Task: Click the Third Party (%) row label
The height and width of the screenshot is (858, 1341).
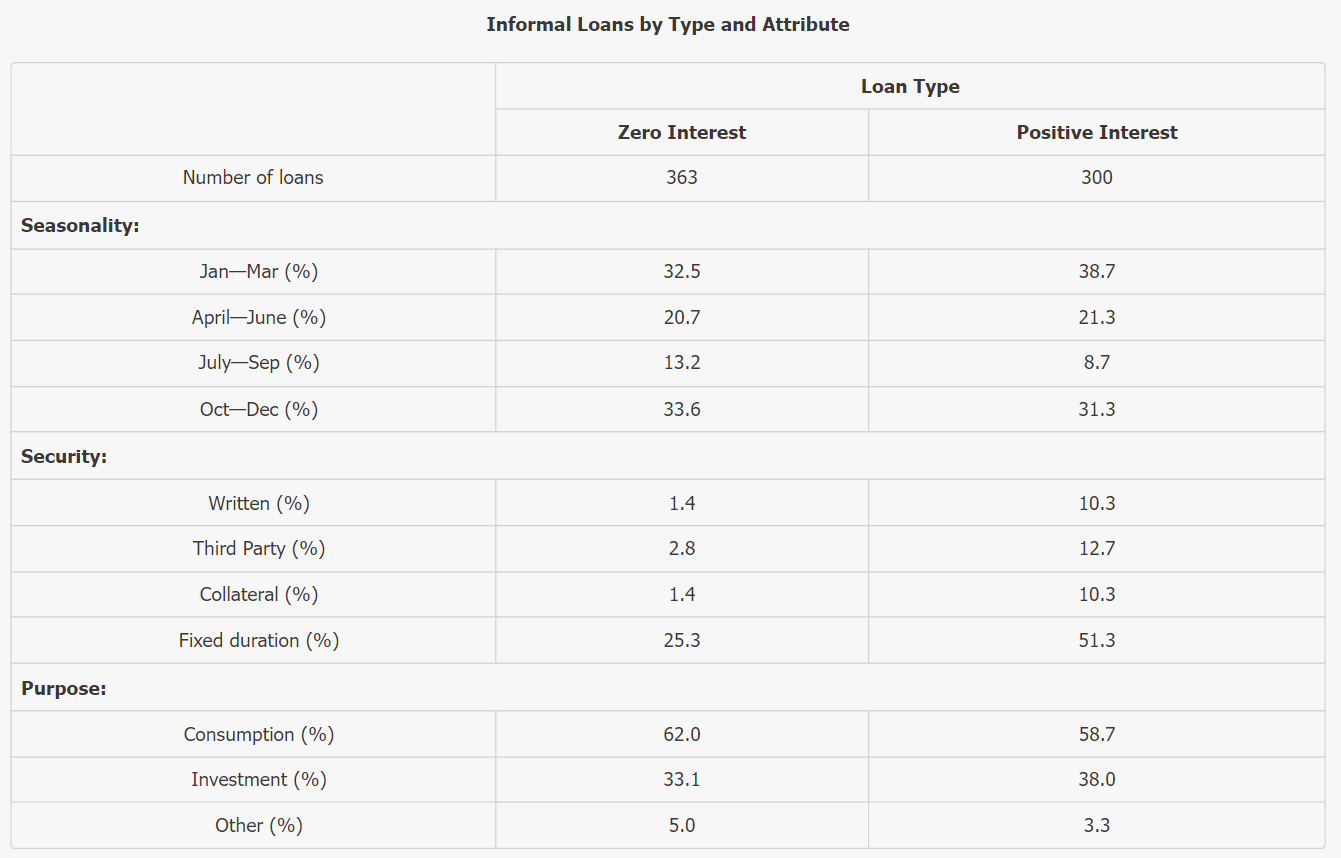Action: (259, 548)
